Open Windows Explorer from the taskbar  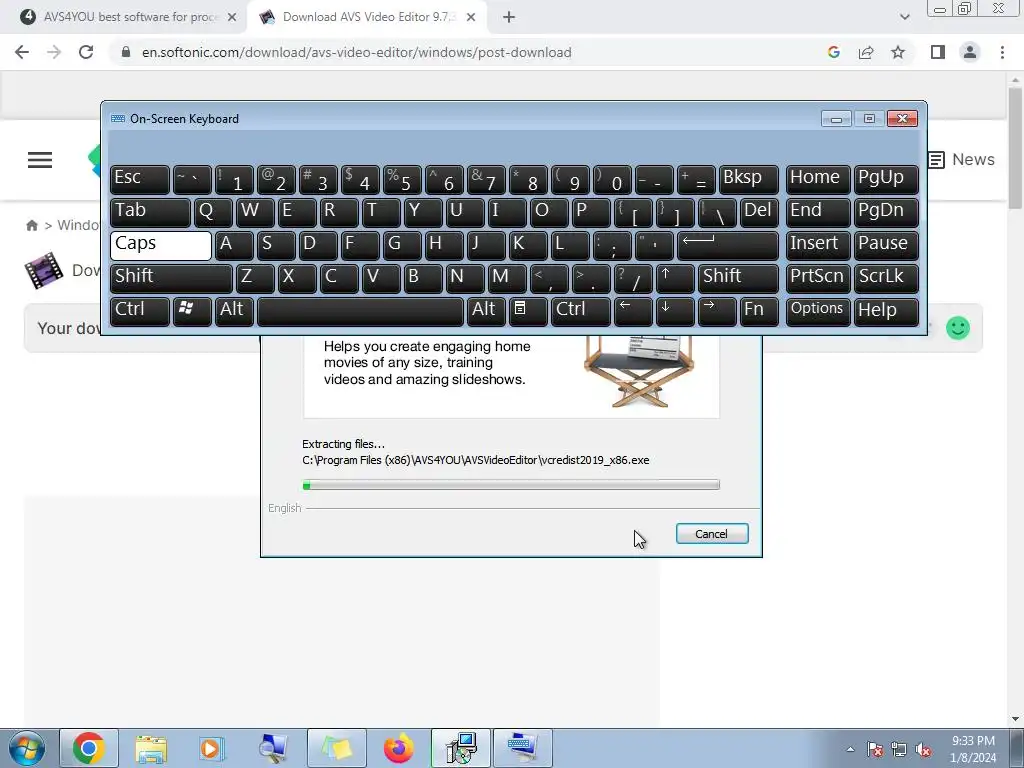(x=151, y=748)
